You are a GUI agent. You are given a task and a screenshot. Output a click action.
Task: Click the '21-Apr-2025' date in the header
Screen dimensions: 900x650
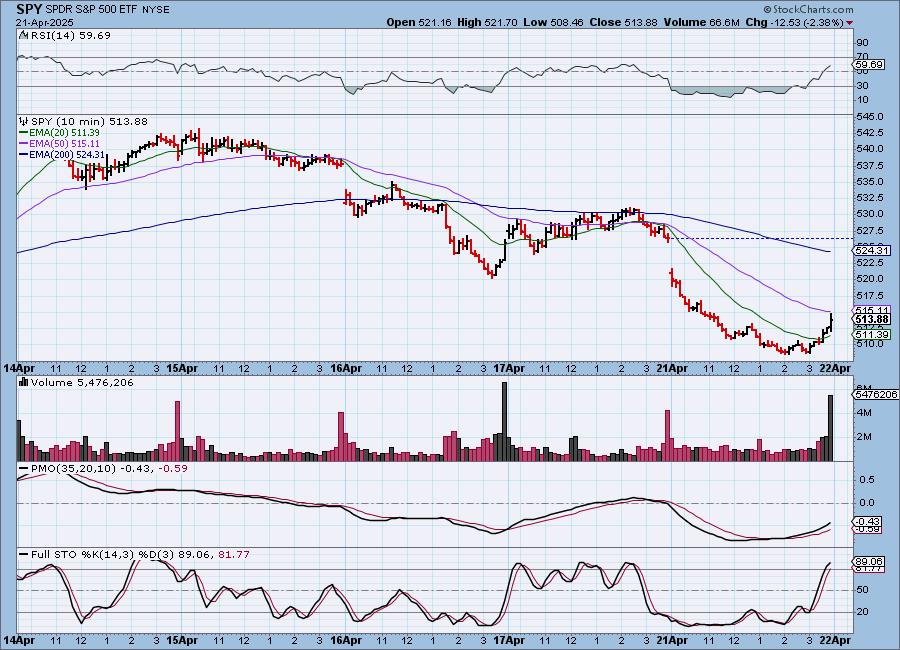45,22
